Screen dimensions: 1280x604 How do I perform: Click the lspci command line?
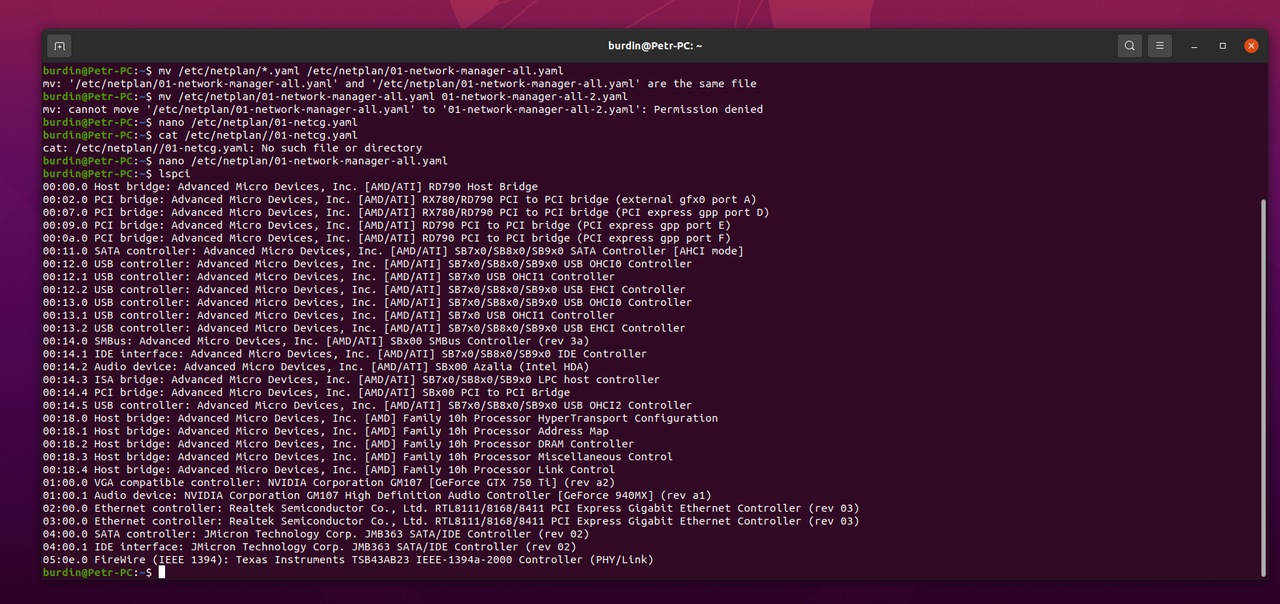[x=117, y=173]
